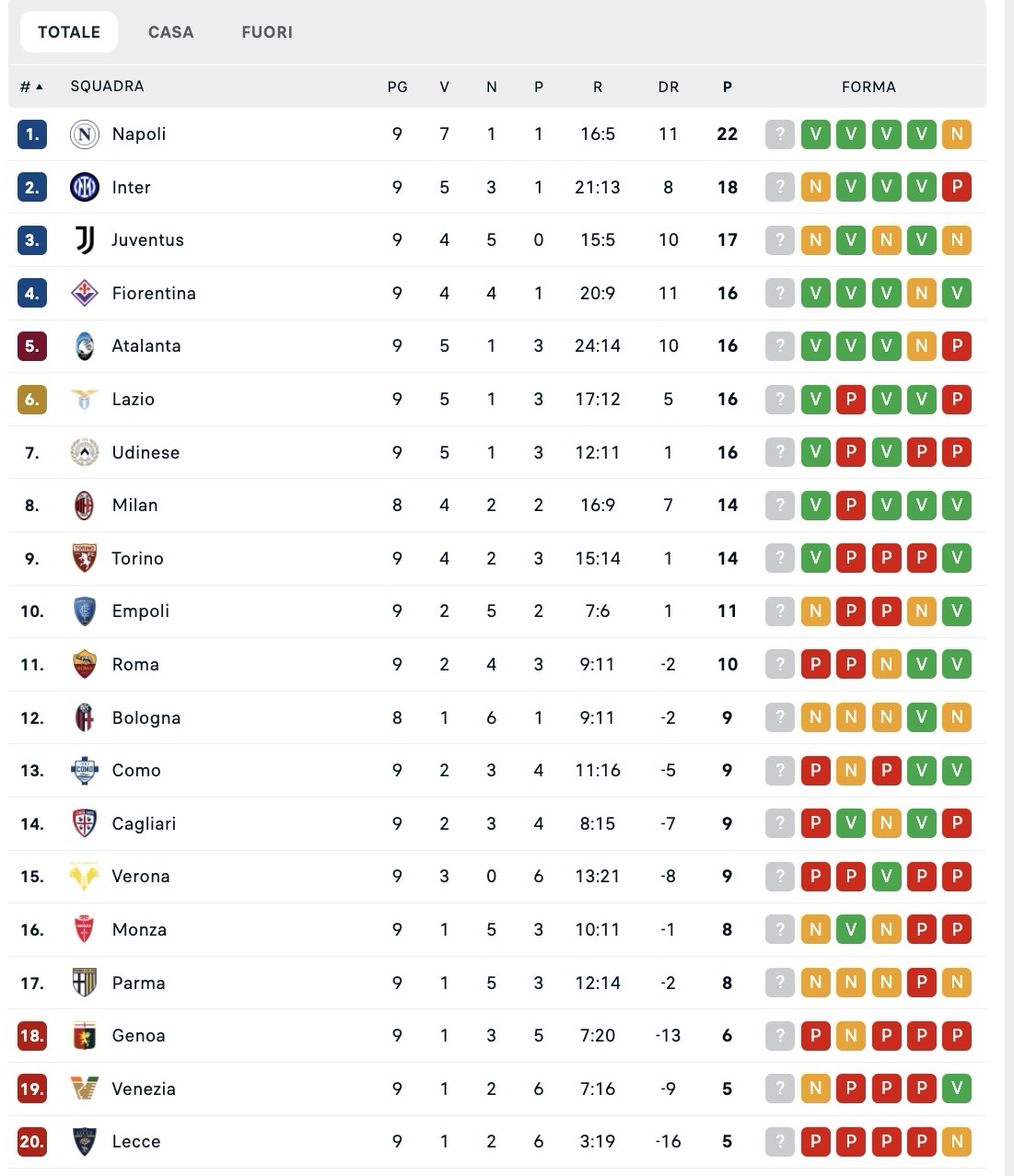Click the Lecce club crest

click(85, 1142)
